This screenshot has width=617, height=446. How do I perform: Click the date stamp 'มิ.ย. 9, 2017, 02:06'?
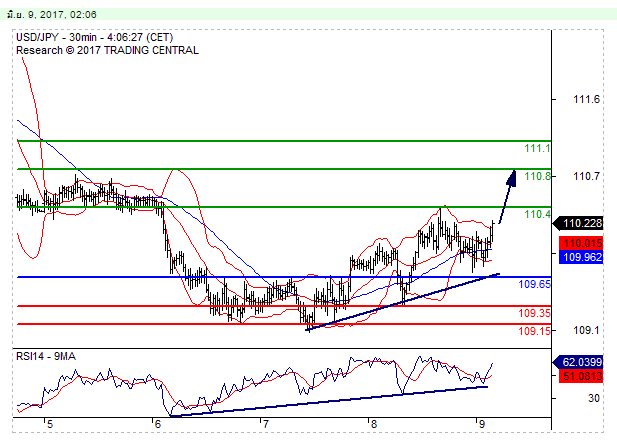(52, 15)
